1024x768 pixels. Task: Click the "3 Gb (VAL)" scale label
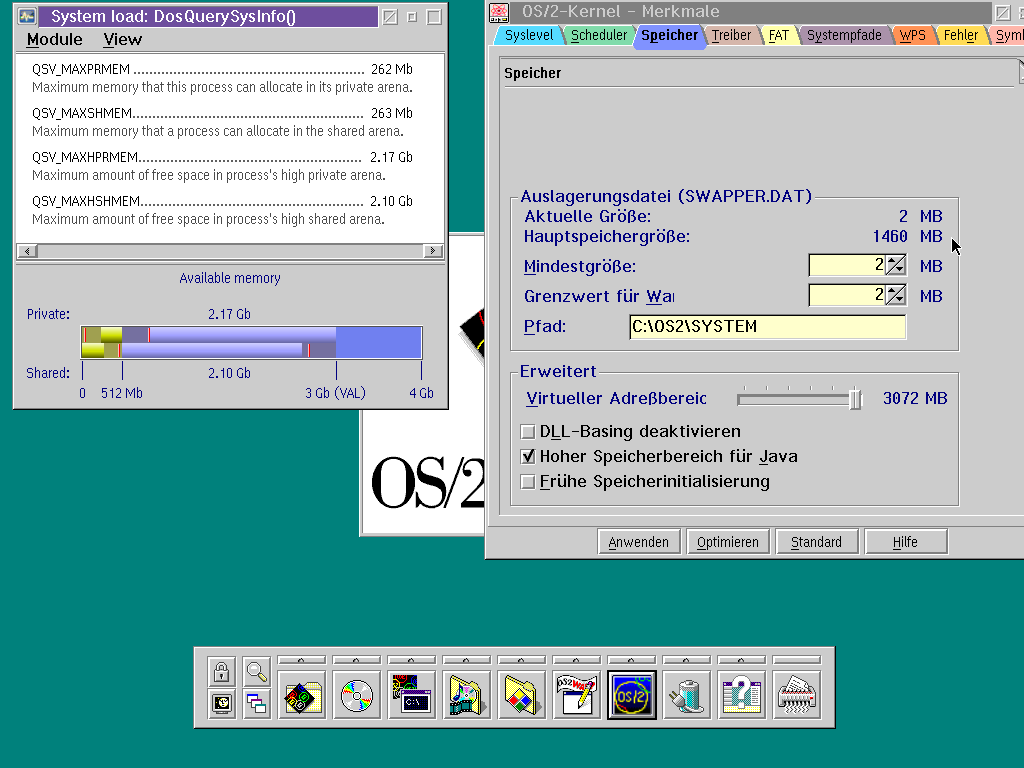(x=335, y=393)
